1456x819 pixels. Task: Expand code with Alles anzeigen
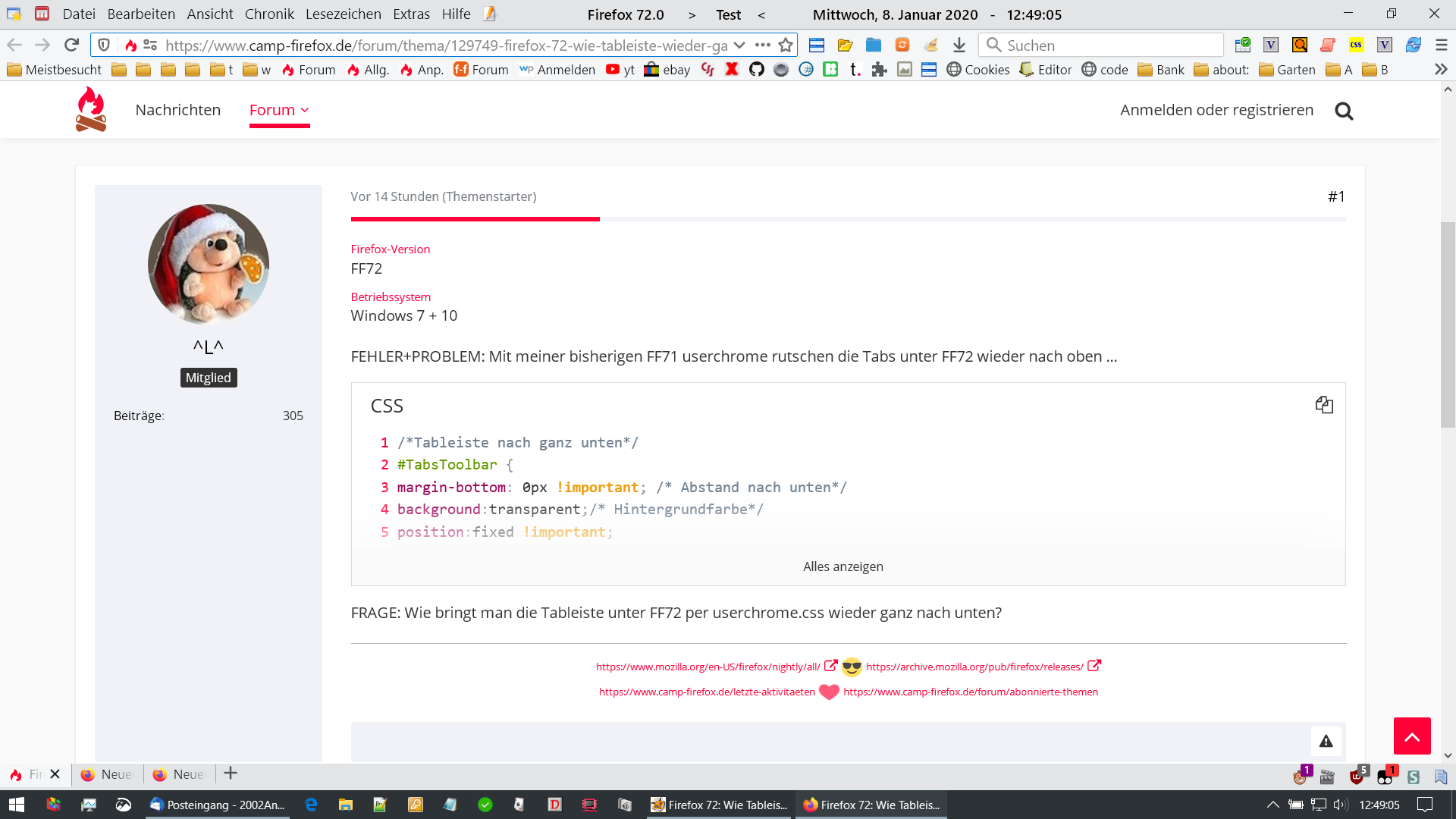click(x=843, y=566)
